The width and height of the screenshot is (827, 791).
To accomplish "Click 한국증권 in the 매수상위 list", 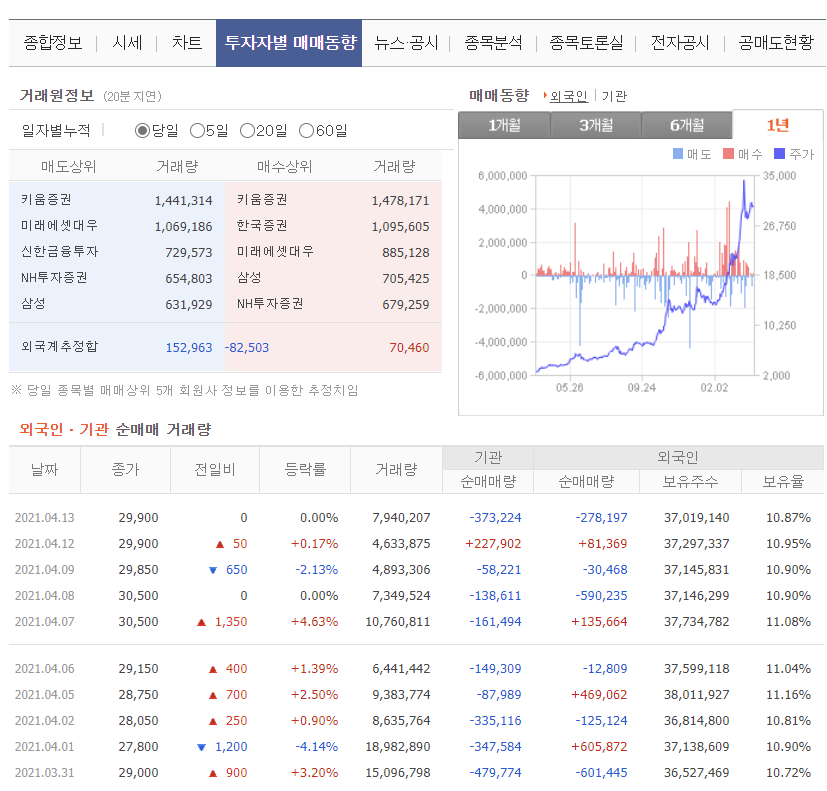I will tap(262, 226).
